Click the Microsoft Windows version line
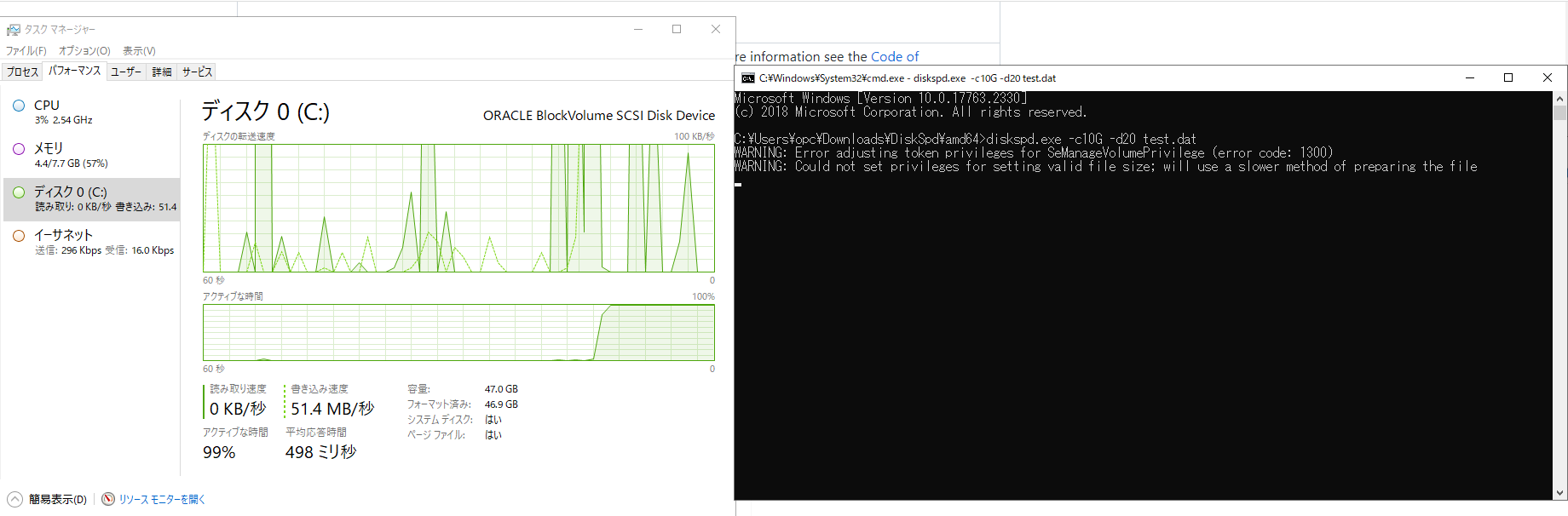Viewport: 1568px width, 516px height. click(880, 98)
